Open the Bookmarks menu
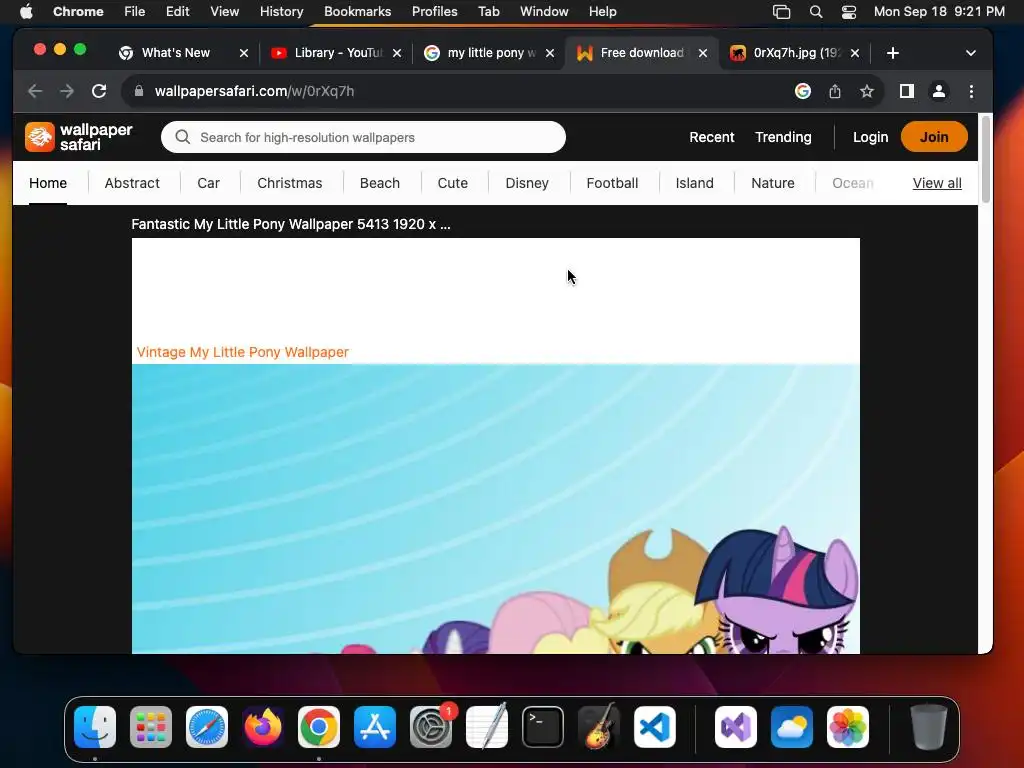Viewport: 1024px width, 768px height. coord(357,12)
